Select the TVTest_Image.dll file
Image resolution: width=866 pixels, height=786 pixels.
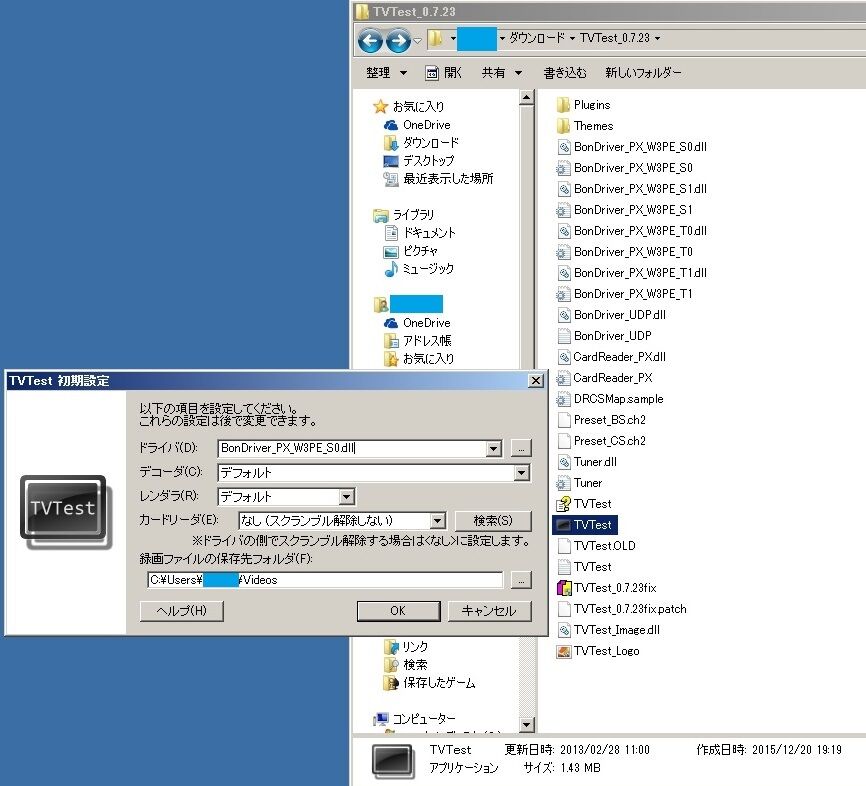[x=609, y=629]
